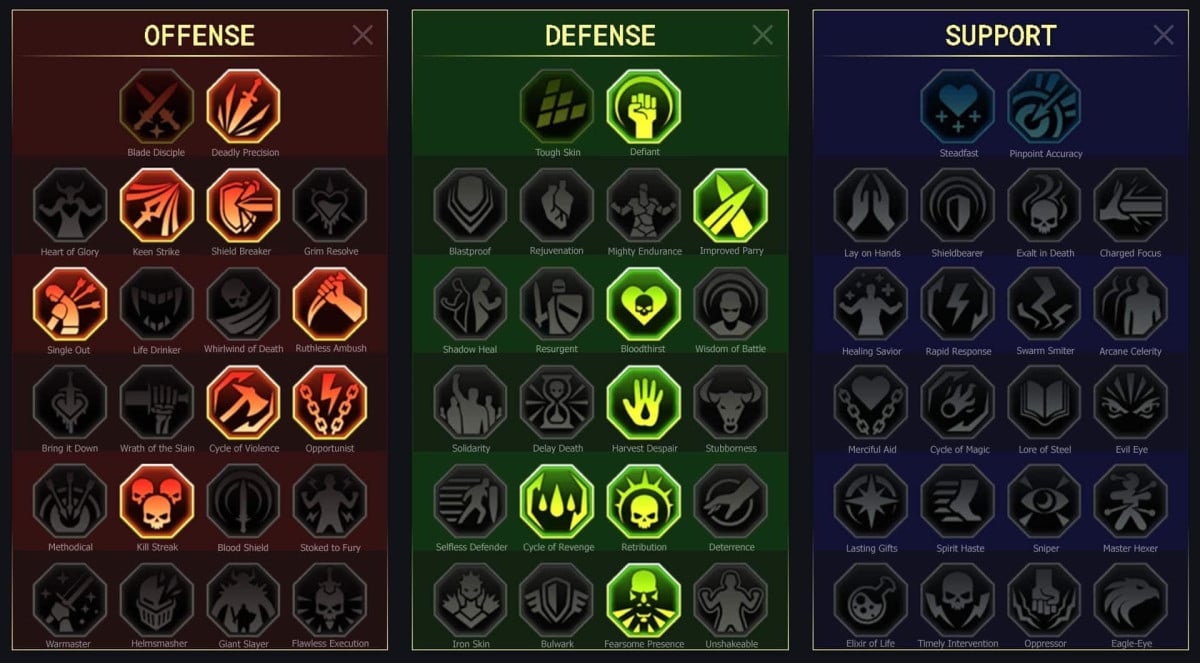Close the Support mastery panel
Image resolution: width=1200 pixels, height=663 pixels.
[1163, 35]
